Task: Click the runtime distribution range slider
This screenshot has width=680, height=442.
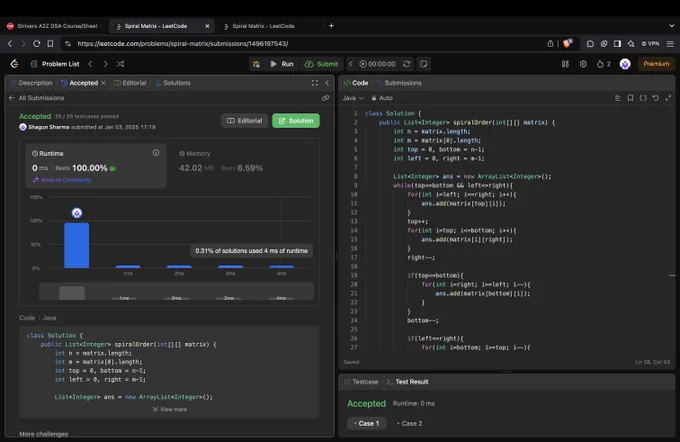Action: coord(176,291)
